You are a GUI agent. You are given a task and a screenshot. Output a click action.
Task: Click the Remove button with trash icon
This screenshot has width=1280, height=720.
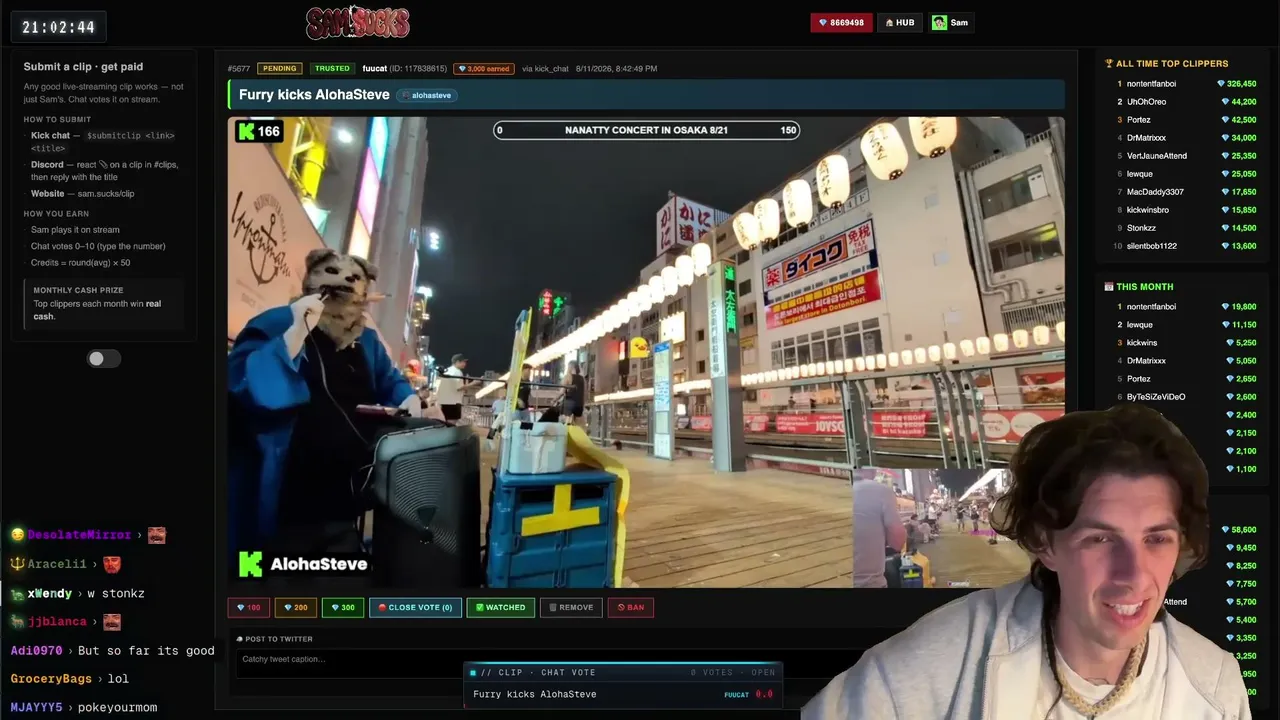(x=571, y=607)
